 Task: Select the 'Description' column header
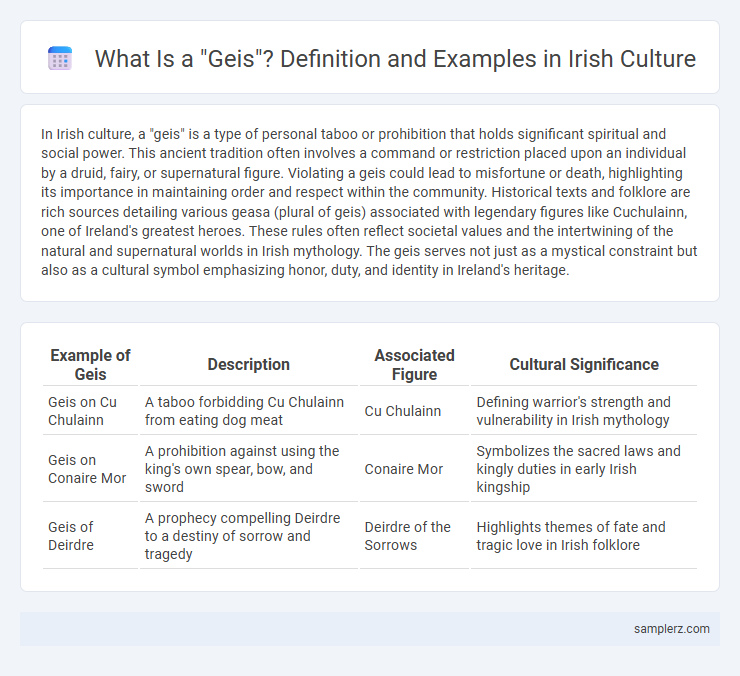pyautogui.click(x=248, y=364)
